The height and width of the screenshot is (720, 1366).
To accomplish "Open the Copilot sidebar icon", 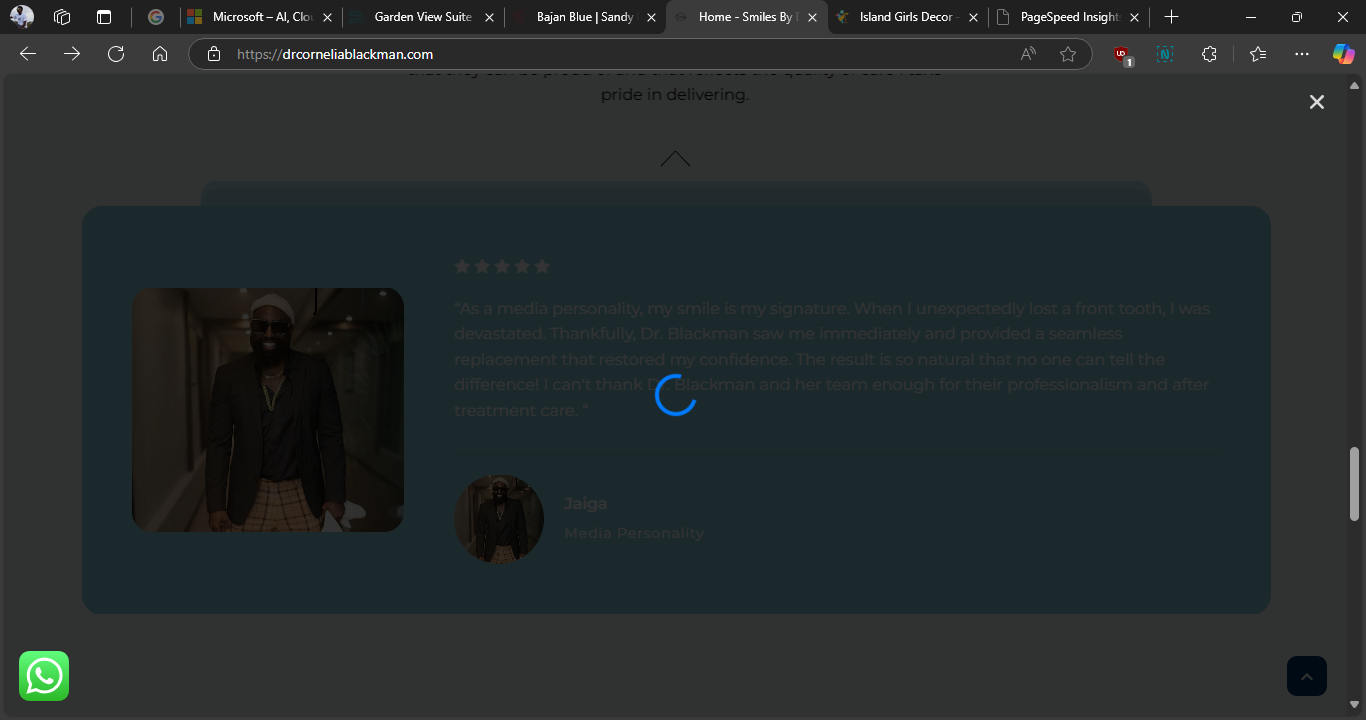I will point(1344,54).
